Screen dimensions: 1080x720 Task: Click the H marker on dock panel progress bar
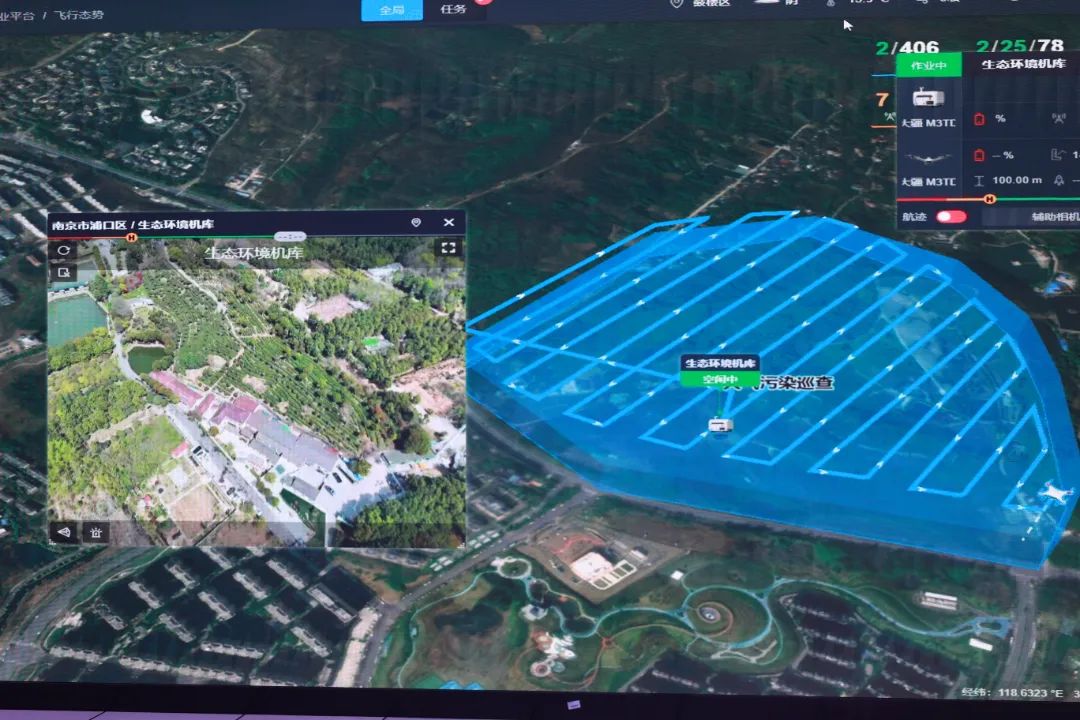click(989, 199)
